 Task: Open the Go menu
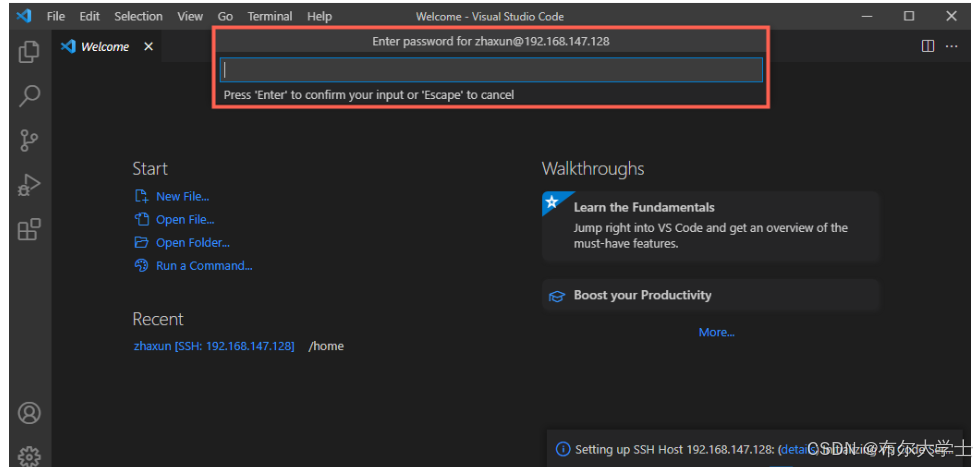tap(226, 16)
